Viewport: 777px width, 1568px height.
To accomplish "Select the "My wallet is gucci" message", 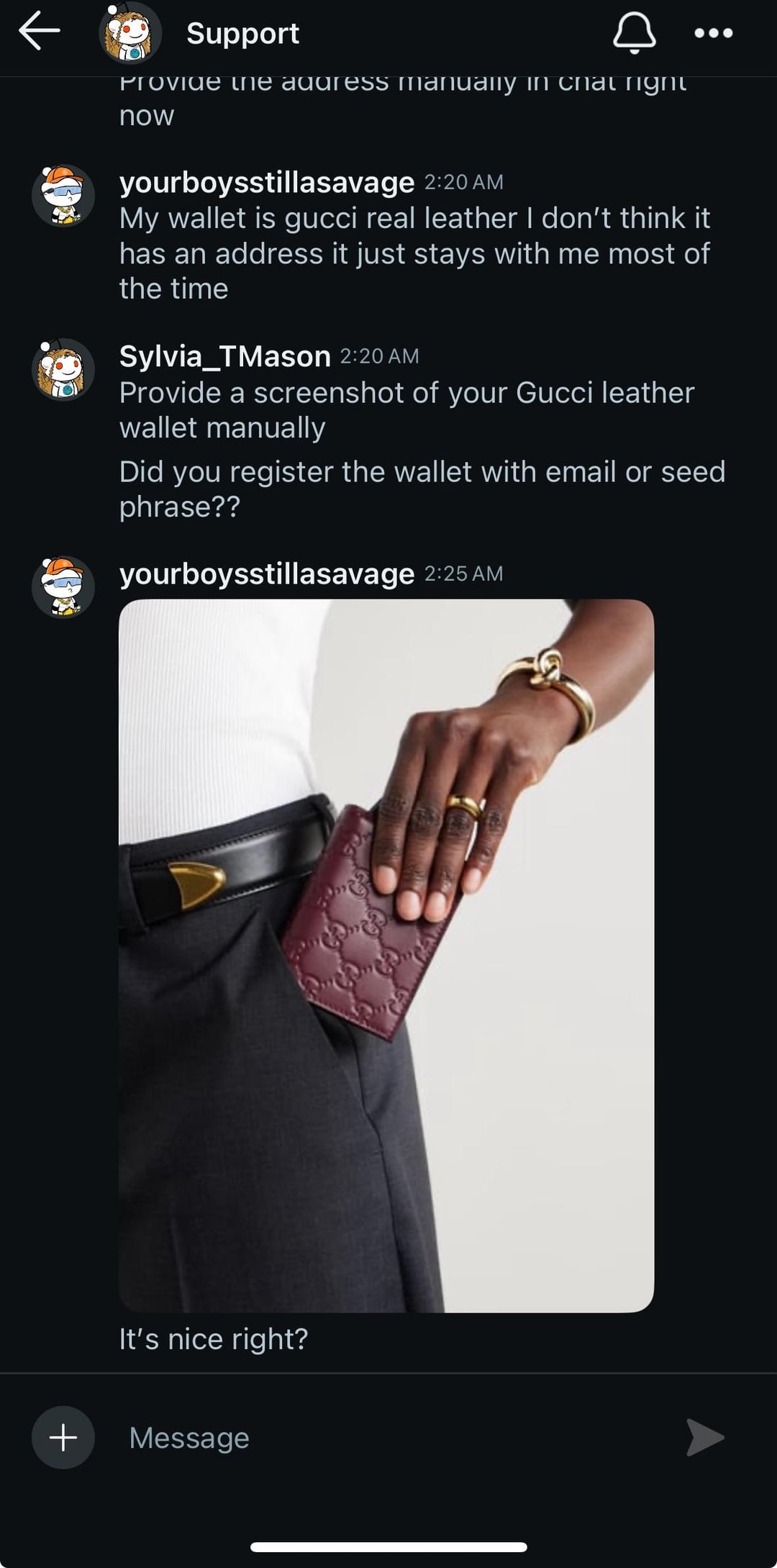I will (x=414, y=253).
